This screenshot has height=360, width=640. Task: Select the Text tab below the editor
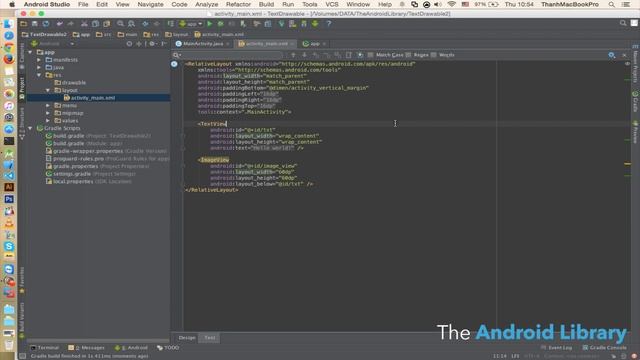pyautogui.click(x=210, y=338)
